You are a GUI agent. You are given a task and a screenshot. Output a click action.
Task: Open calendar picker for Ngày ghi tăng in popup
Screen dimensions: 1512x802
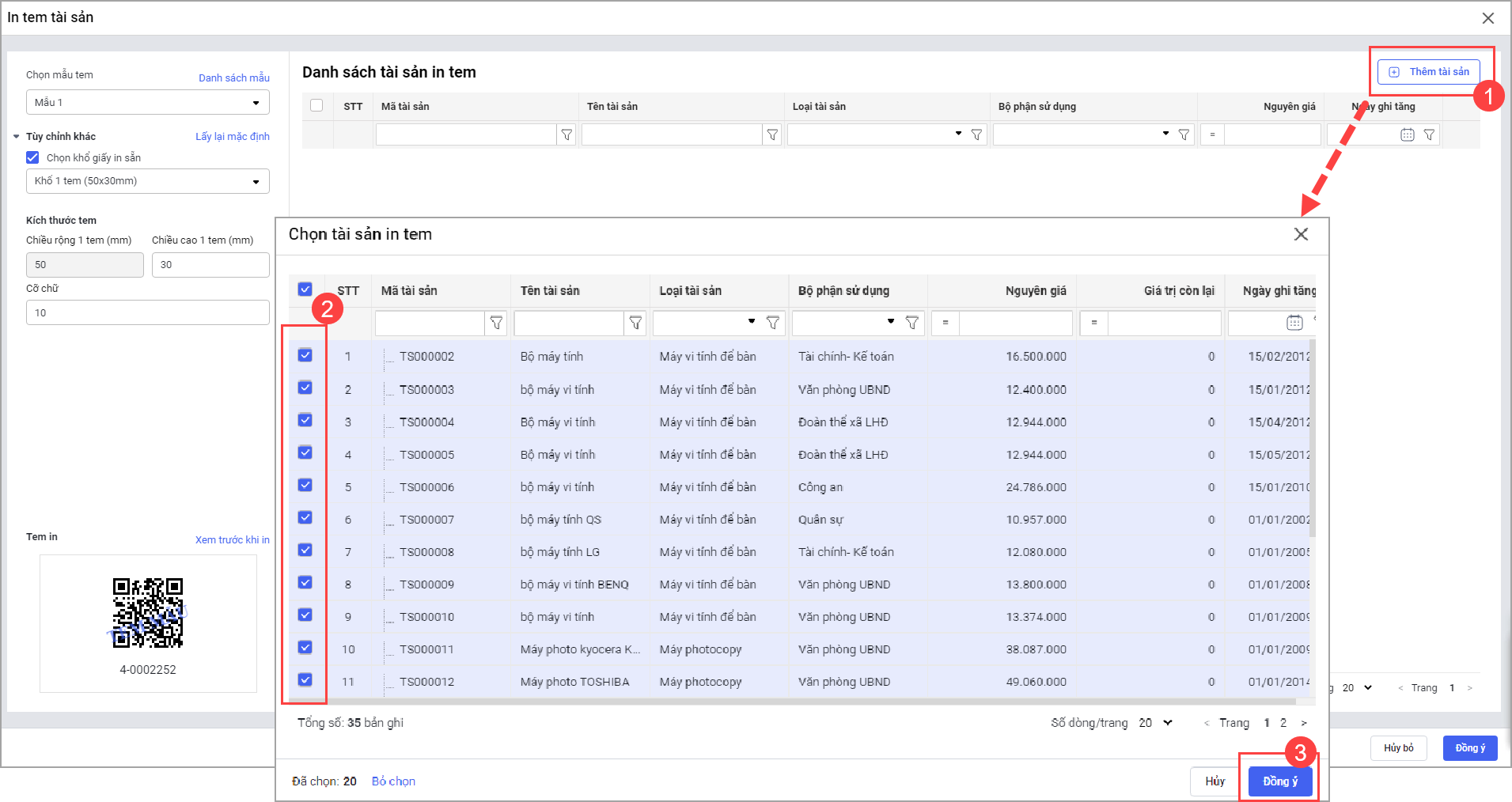tap(1294, 323)
